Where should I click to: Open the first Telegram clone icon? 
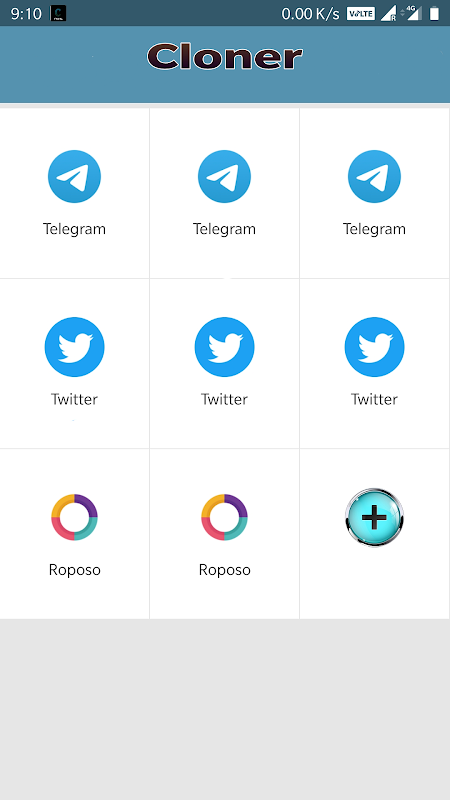(x=74, y=177)
